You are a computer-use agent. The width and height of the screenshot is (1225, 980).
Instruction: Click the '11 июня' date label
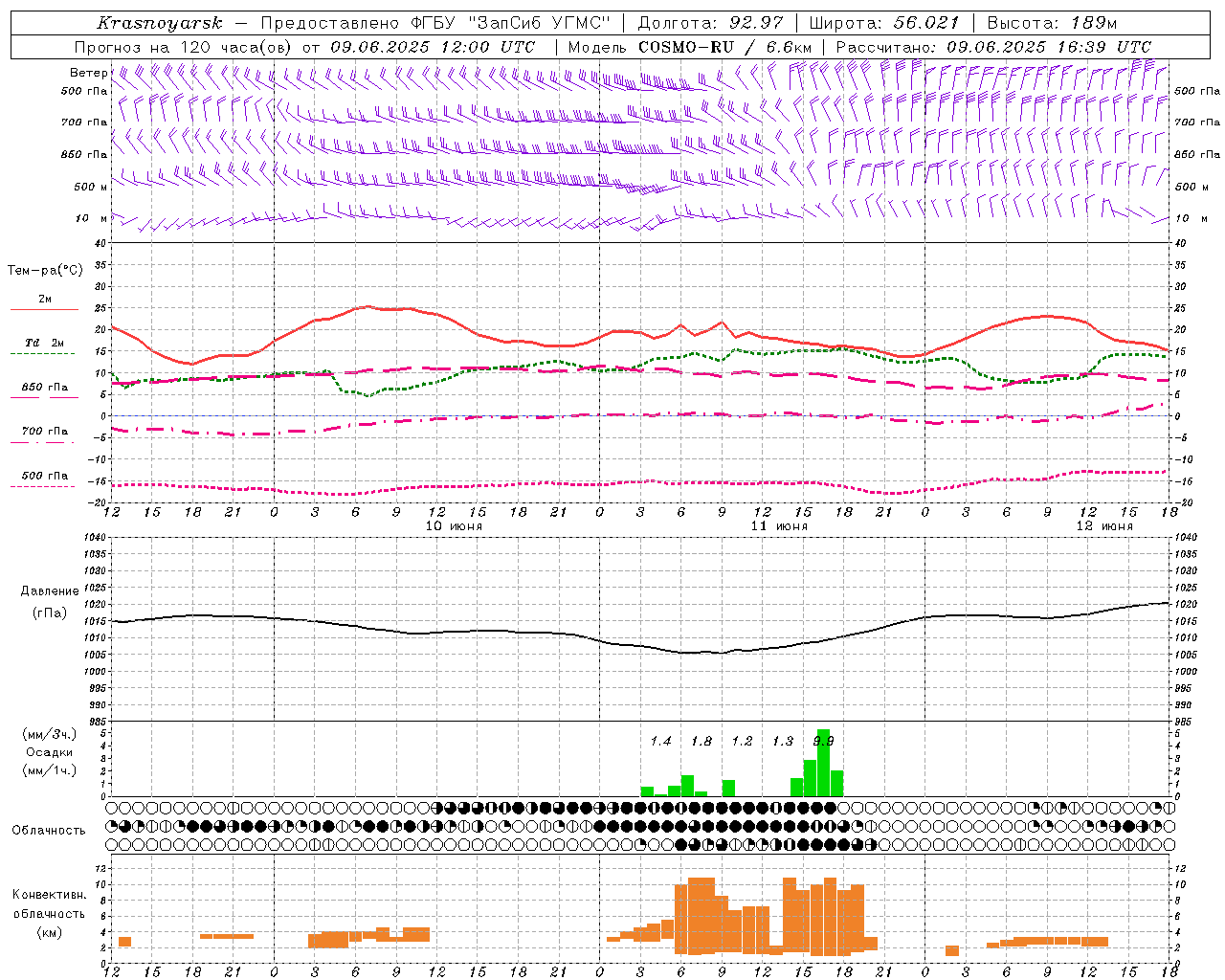(779, 526)
